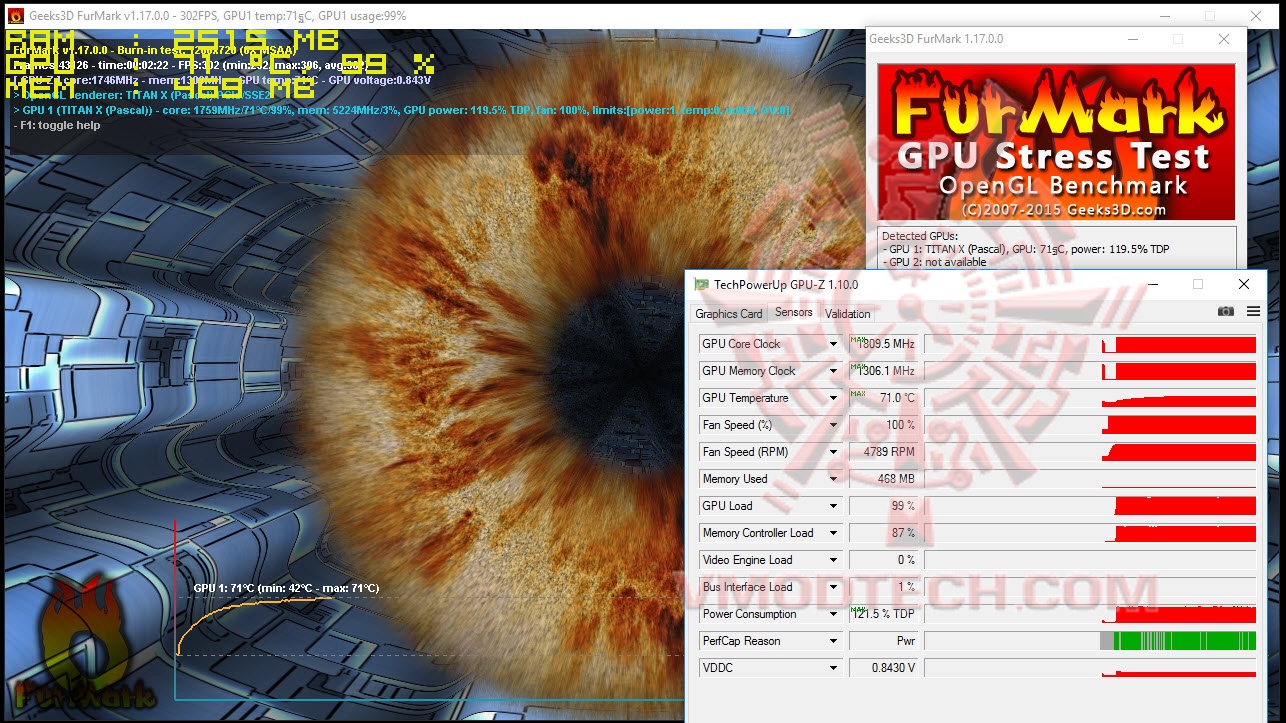Click the '0.8430 V' VDDC value
The height and width of the screenshot is (723, 1286).
pos(883,668)
